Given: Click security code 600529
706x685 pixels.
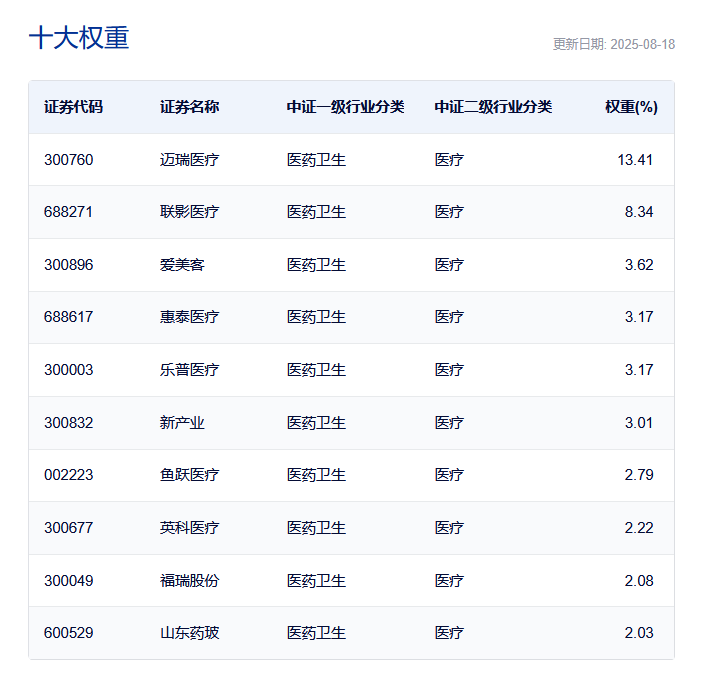Looking at the screenshot, I should [68, 633].
